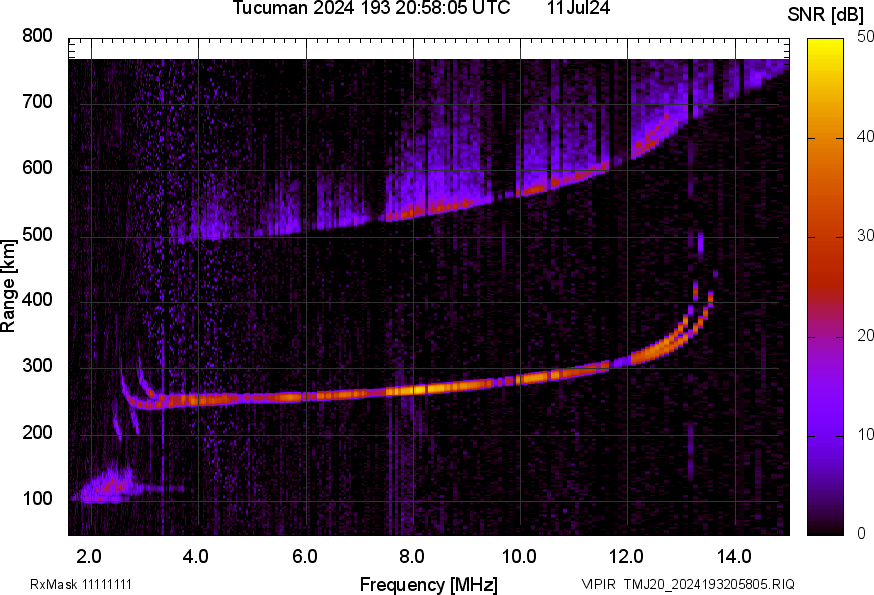Click the "TMJ20_2024193205805.RIQ" file name
This screenshot has width=874, height=595.
709,584
